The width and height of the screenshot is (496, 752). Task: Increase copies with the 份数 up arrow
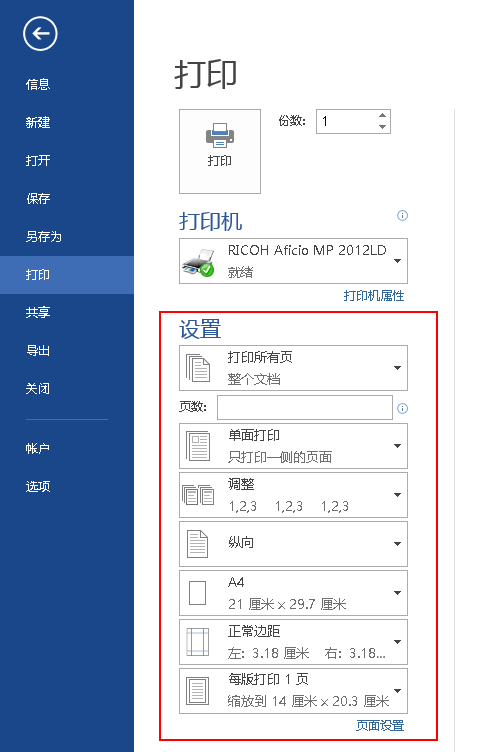(382, 116)
